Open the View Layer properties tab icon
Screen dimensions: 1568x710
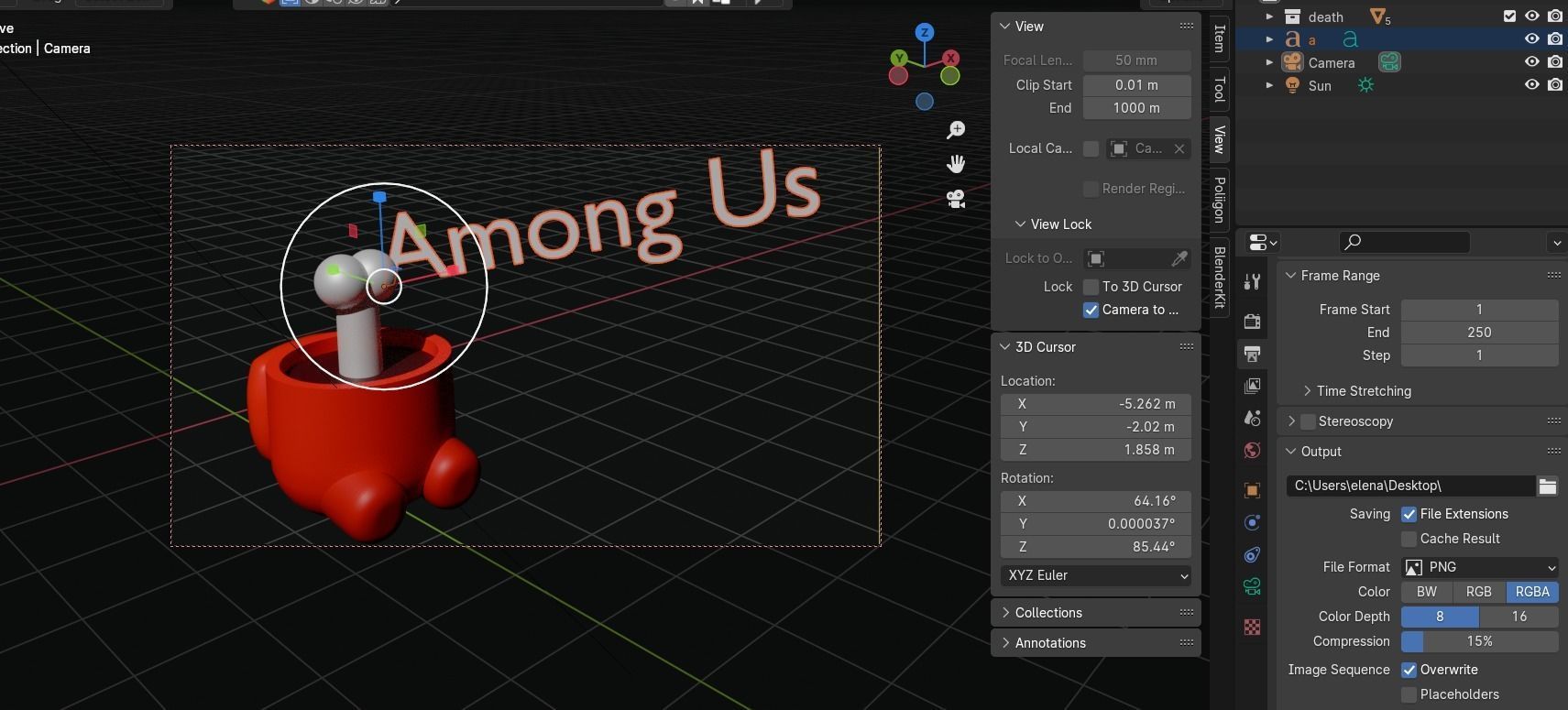[x=1252, y=386]
